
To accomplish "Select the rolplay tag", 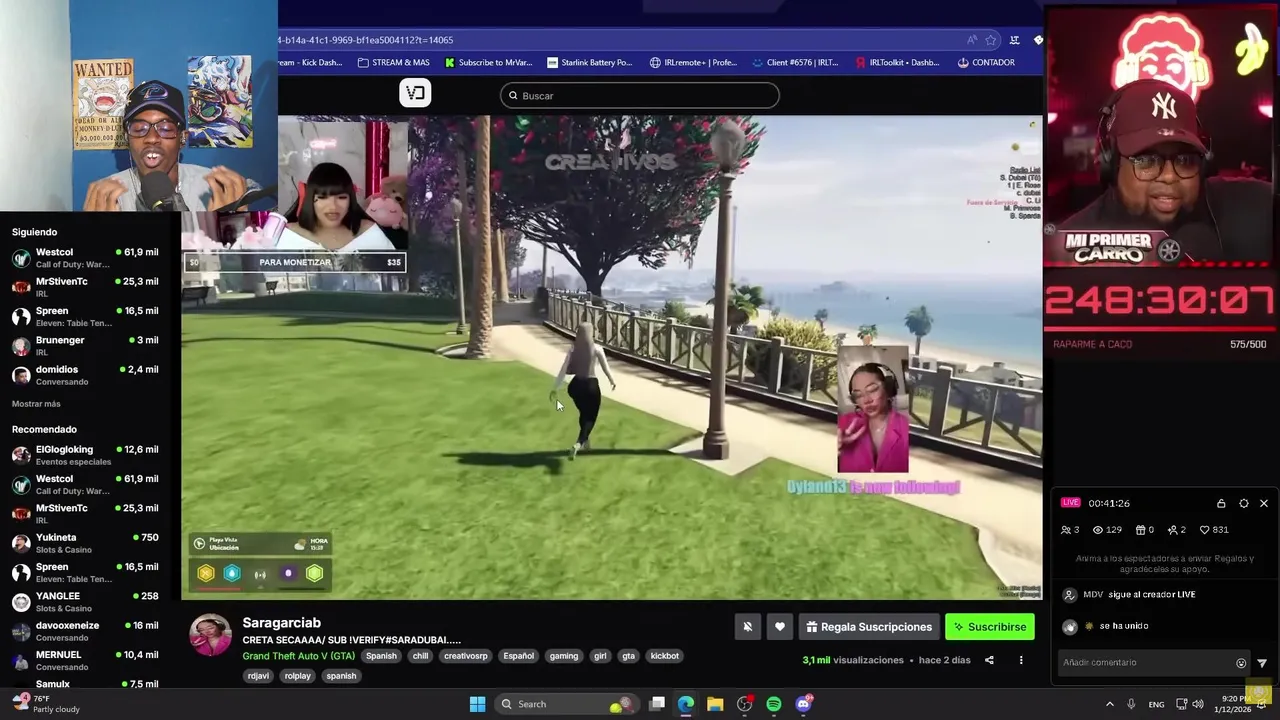I will point(297,676).
